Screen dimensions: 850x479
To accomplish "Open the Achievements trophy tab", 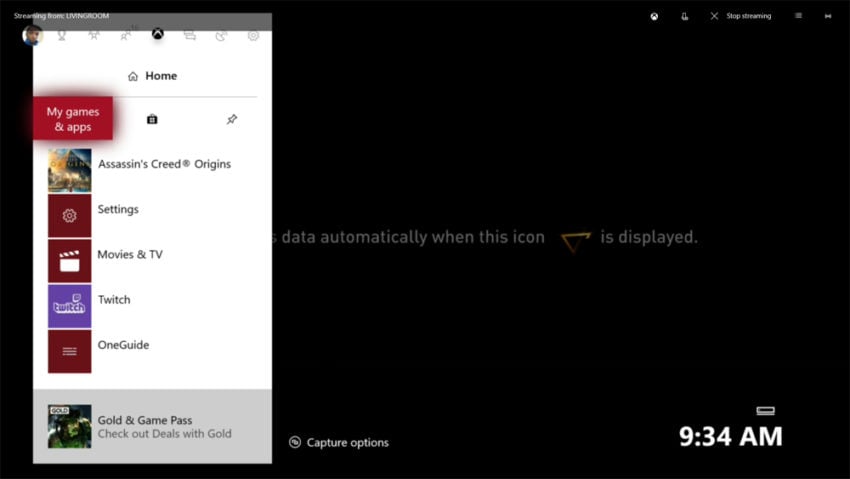I will point(62,36).
